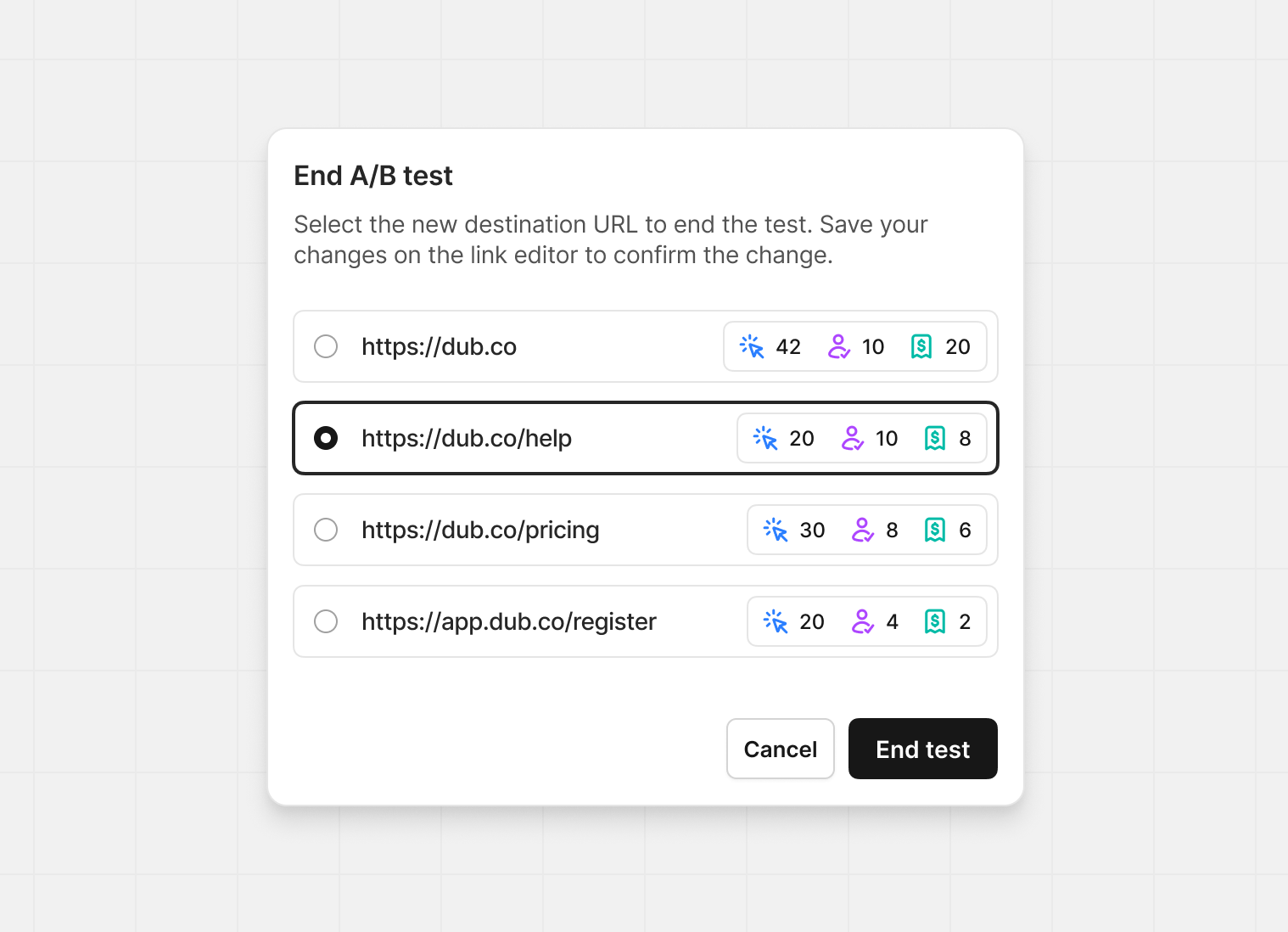Click the leads icon in dub.co row
Image resolution: width=1288 pixels, height=932 pixels.
point(838,346)
